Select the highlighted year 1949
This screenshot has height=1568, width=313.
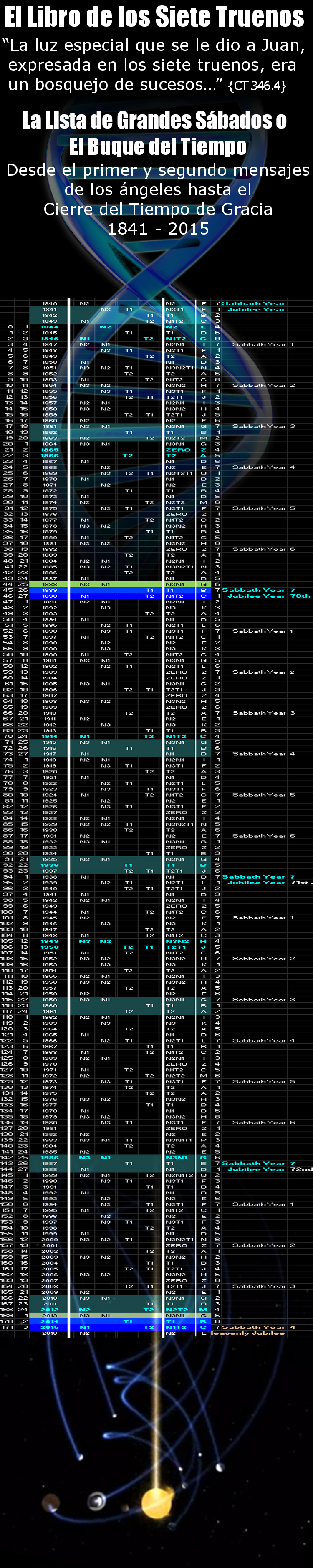pos(49,941)
